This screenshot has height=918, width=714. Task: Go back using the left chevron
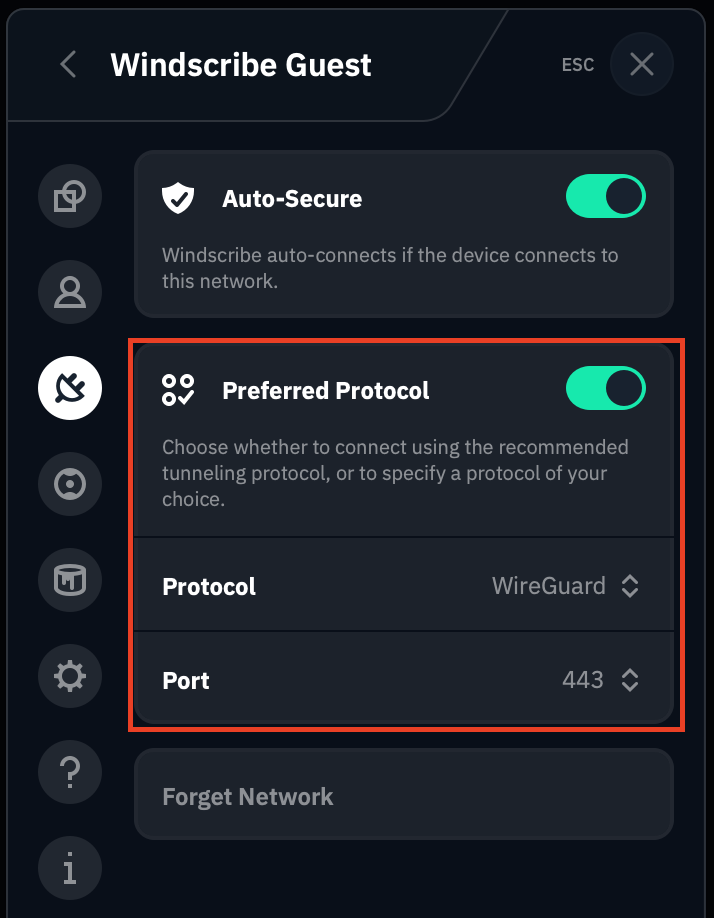[x=68, y=65]
